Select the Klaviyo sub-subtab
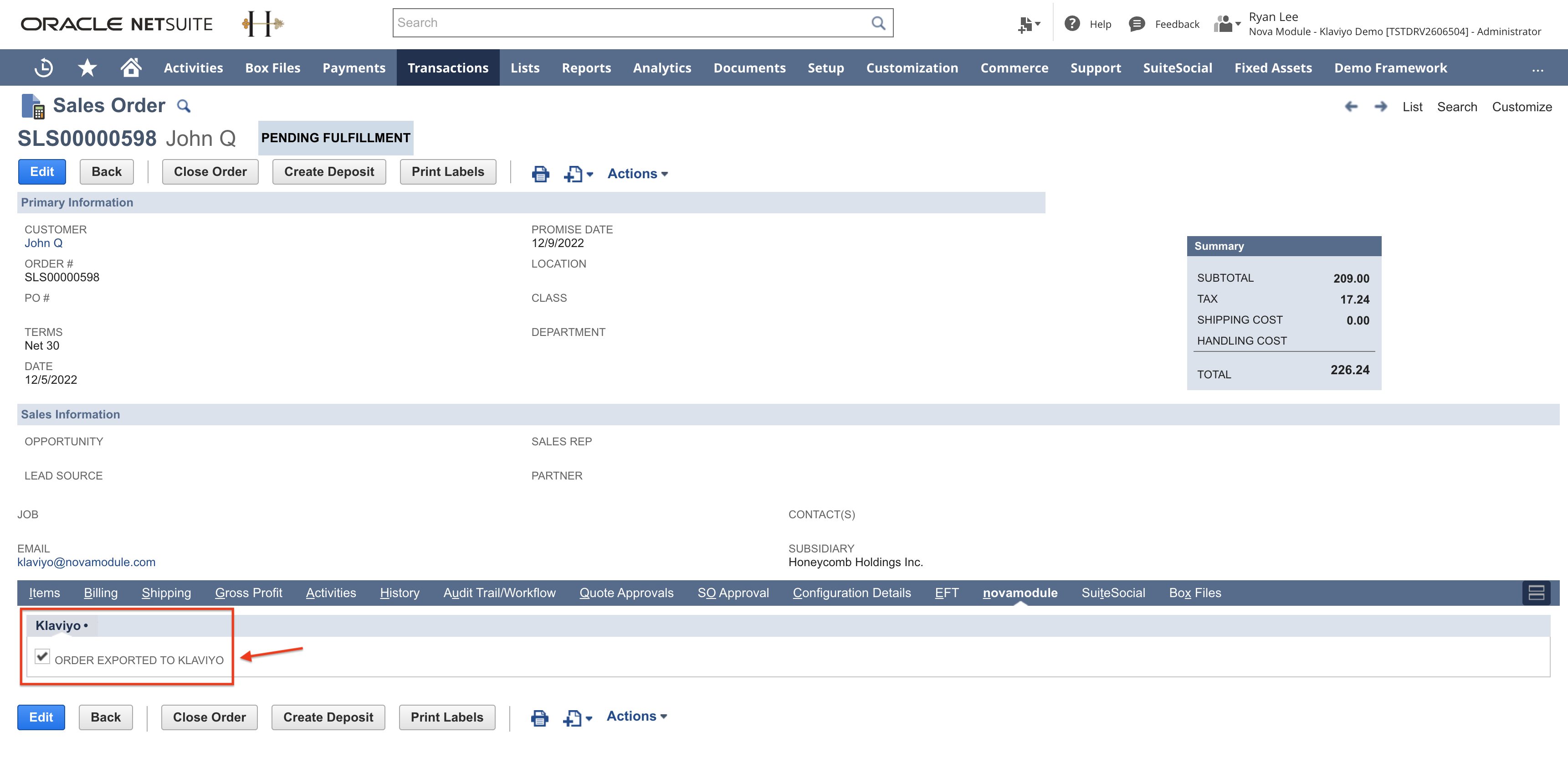 [x=61, y=626]
